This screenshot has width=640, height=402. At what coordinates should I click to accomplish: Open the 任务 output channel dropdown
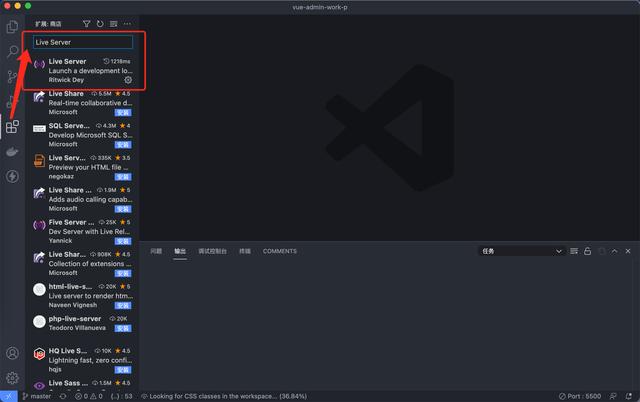click(522, 251)
